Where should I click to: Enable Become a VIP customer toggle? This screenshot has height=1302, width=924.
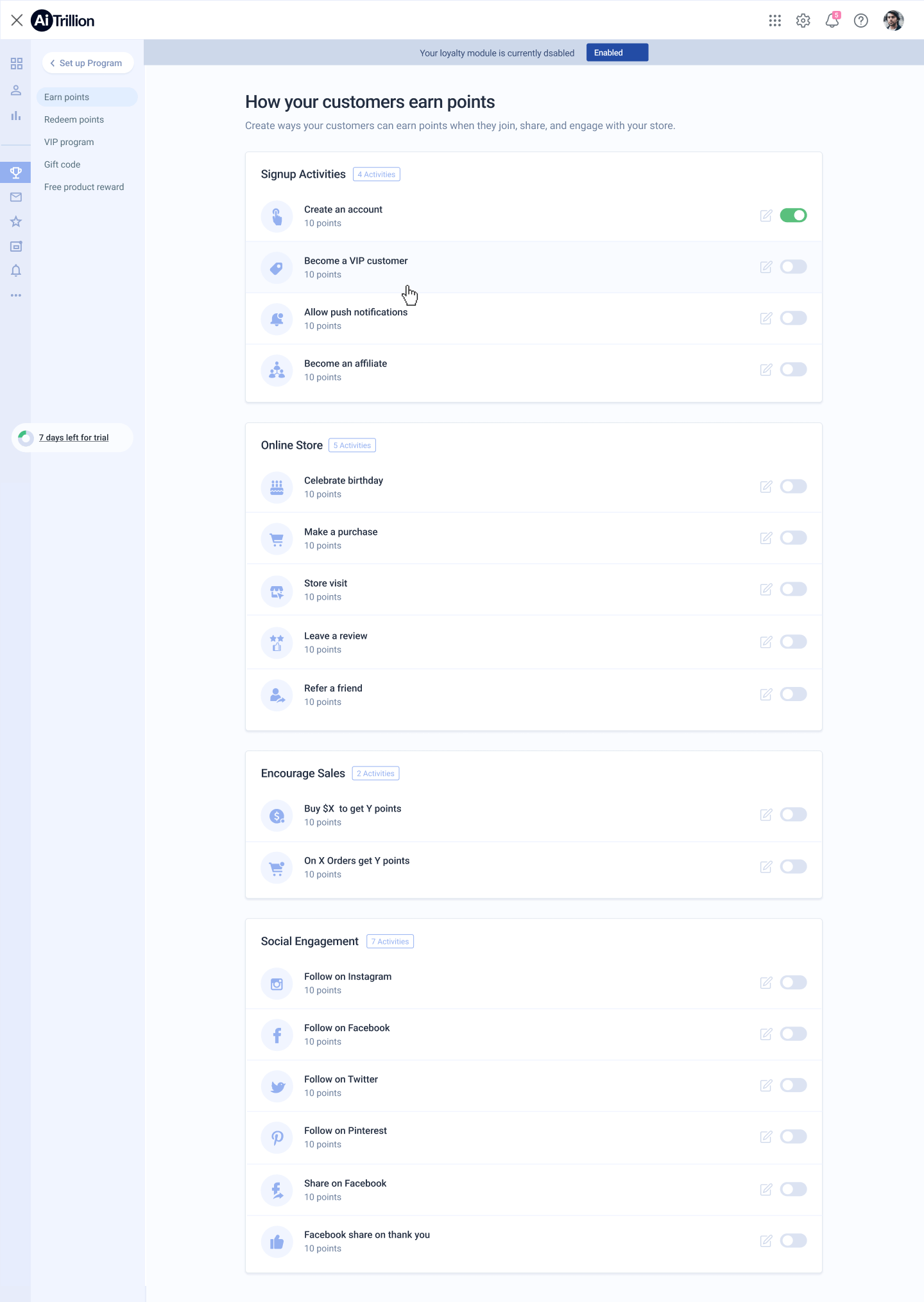pos(793,266)
